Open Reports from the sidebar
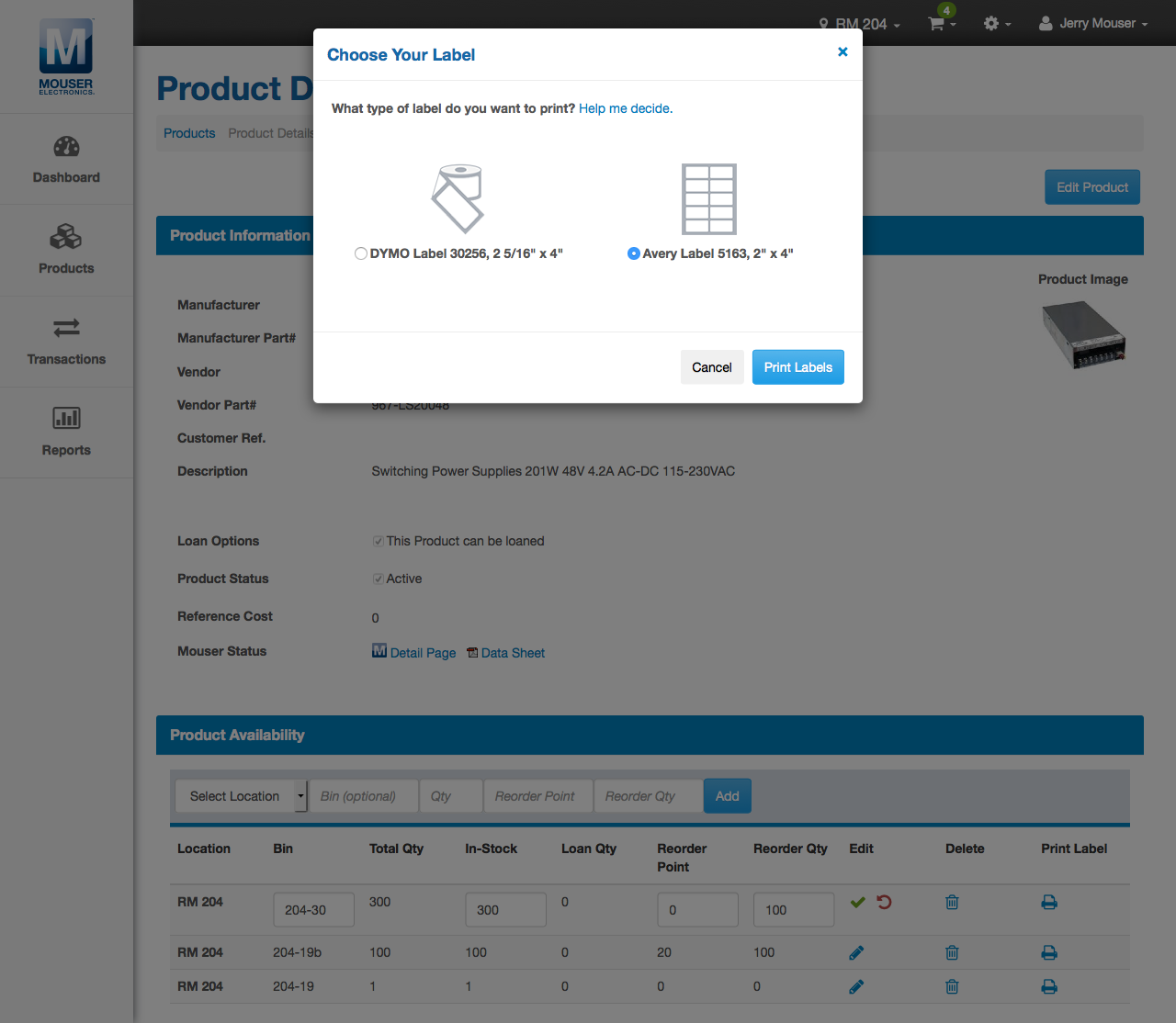This screenshot has height=1023, width=1176. click(x=66, y=432)
